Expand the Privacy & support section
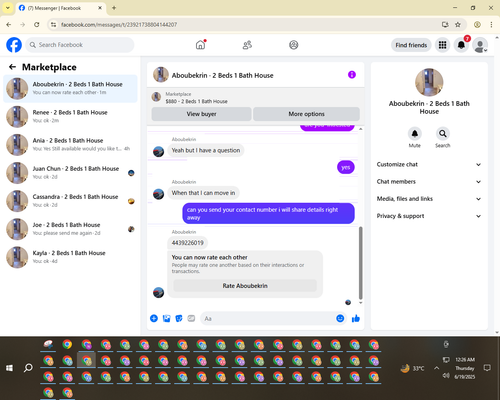The width and height of the screenshot is (500, 400). pyautogui.click(x=429, y=216)
